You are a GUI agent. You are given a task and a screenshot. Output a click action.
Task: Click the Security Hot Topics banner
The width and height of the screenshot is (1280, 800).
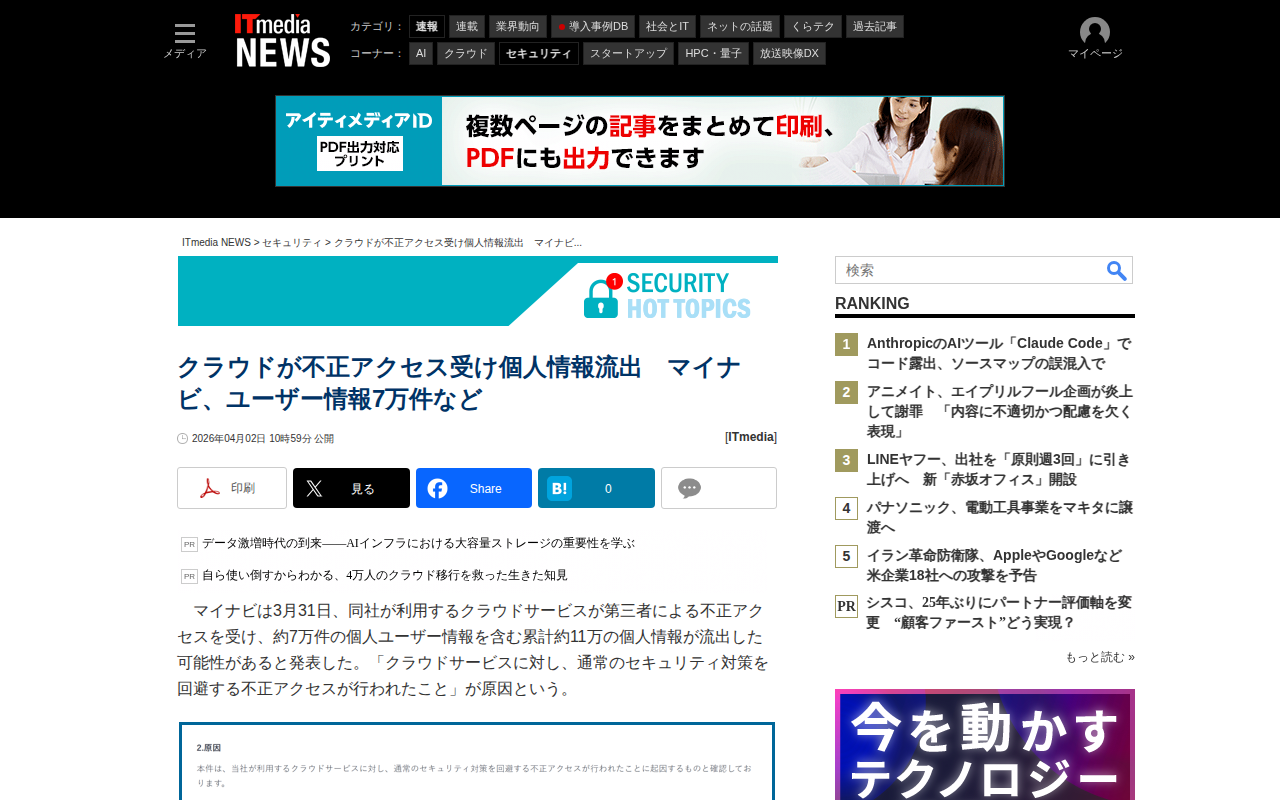478,291
